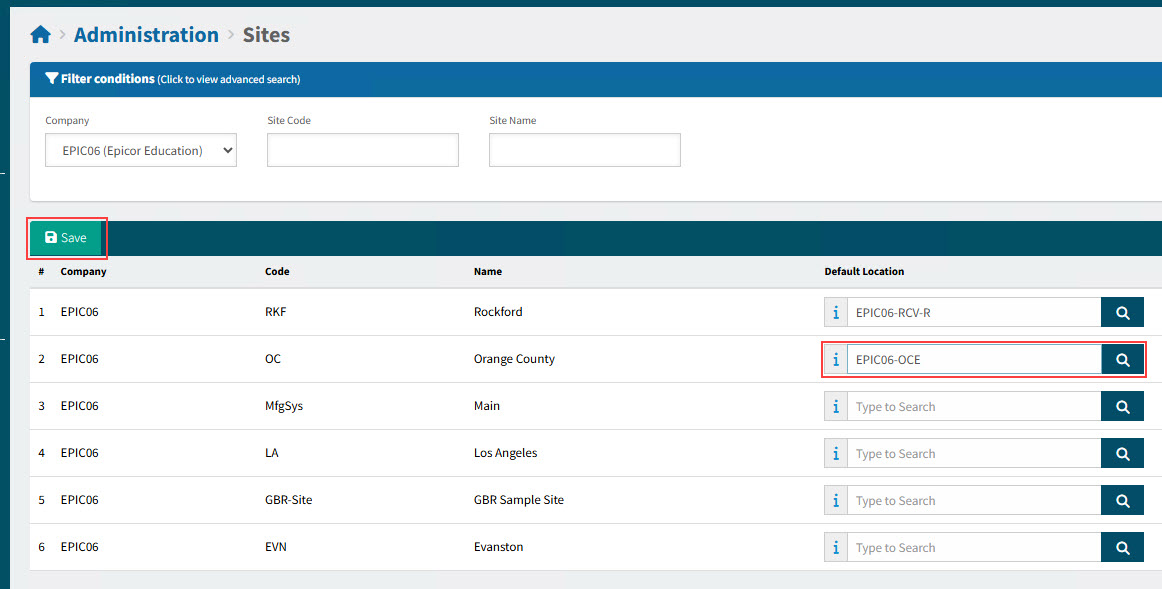Viewport: 1162px width, 589px height.
Task: Click the EPIC06-RCV-R default location field
Action: (973, 313)
